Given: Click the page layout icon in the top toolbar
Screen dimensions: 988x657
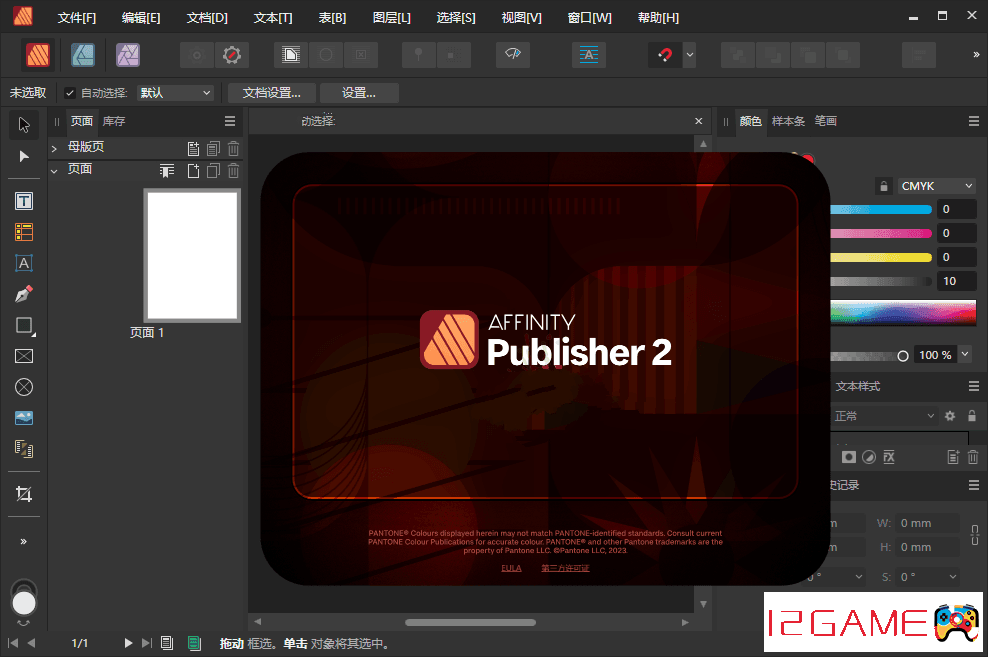Looking at the screenshot, I should click(x=290, y=55).
